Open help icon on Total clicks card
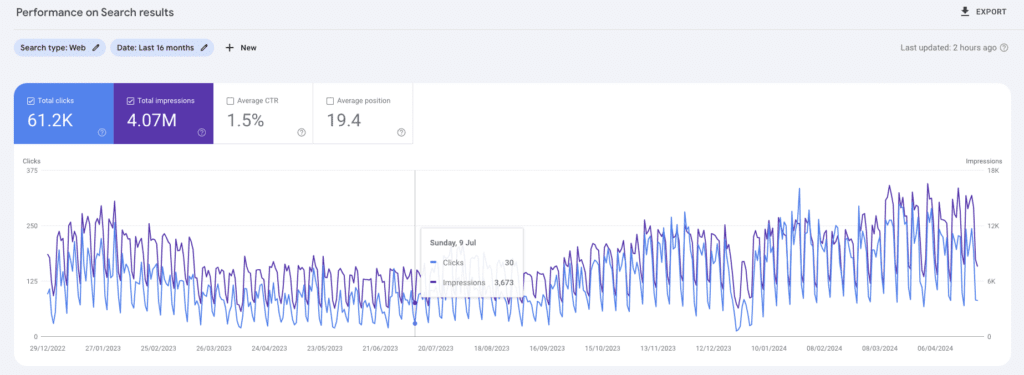 (x=102, y=132)
